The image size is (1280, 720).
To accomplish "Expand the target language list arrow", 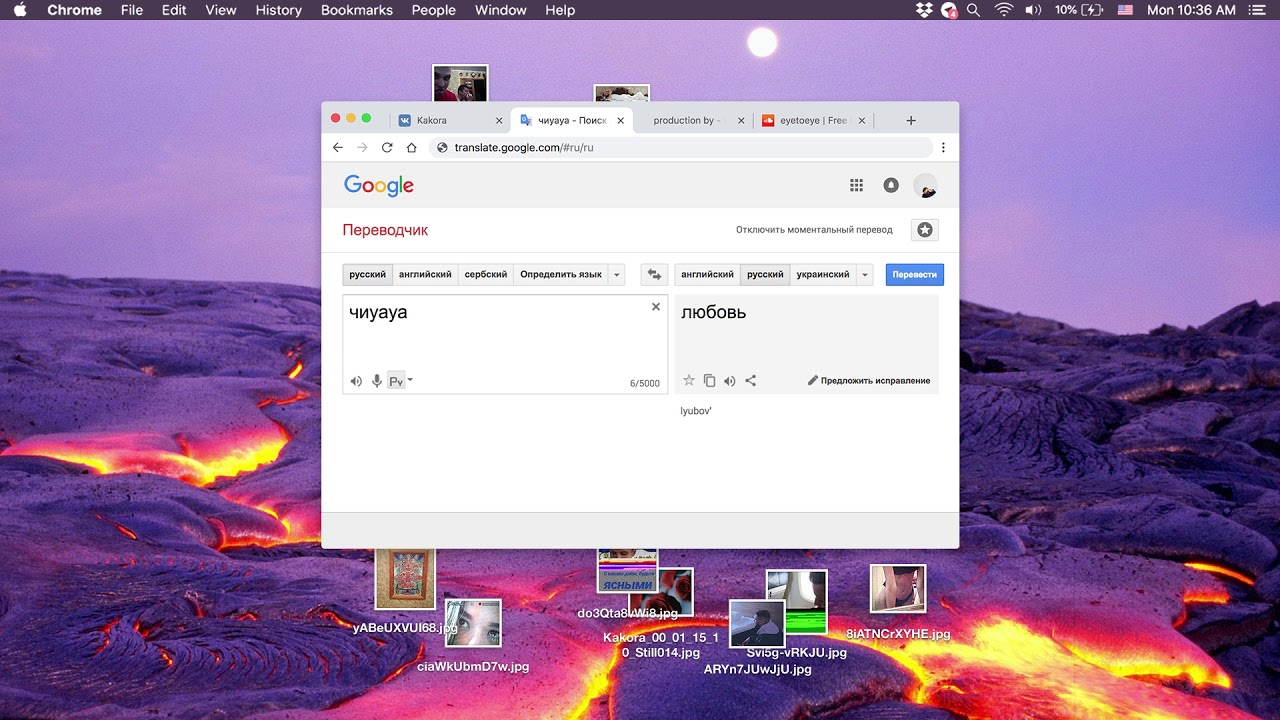I will click(x=865, y=274).
